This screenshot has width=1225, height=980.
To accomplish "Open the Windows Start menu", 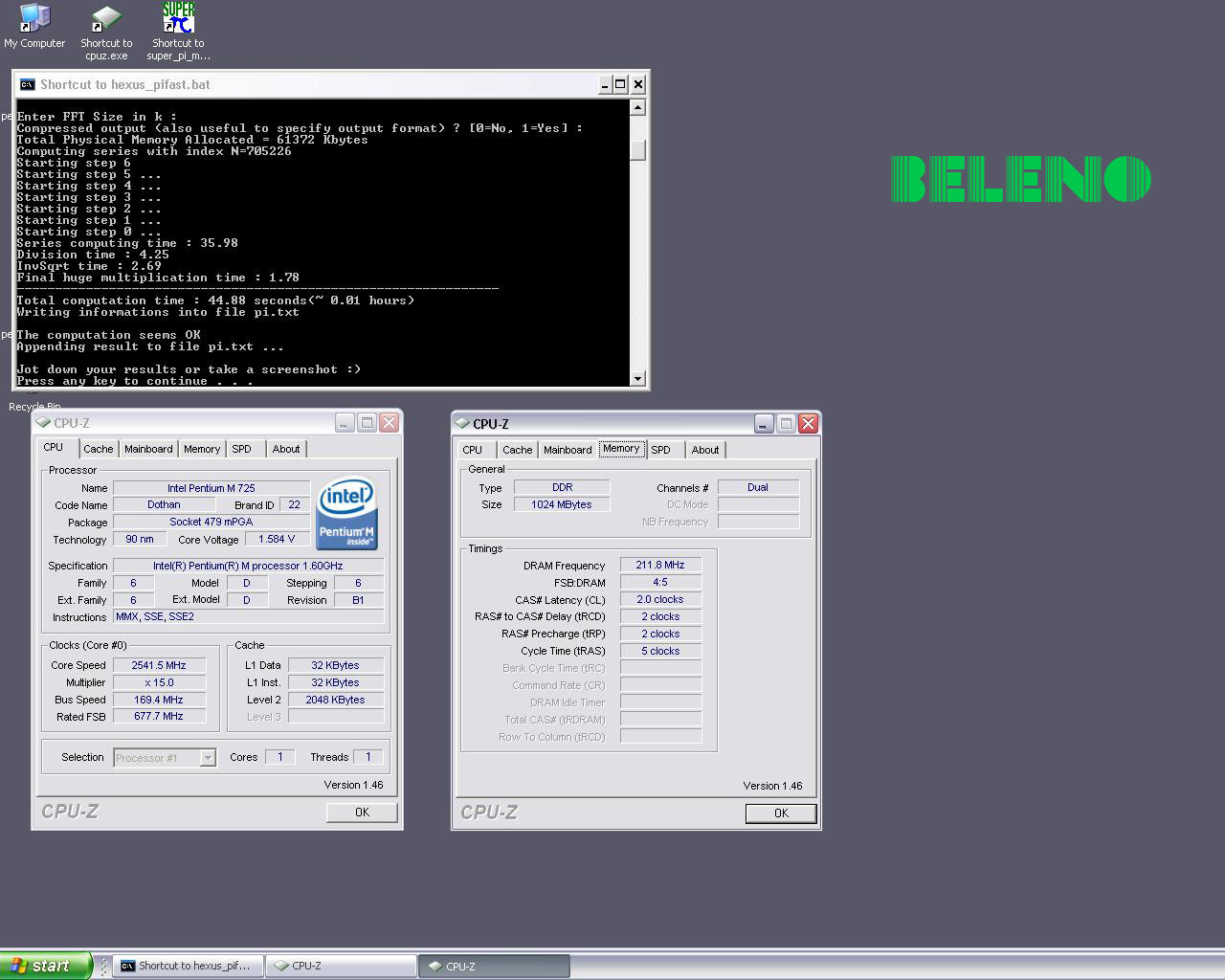I will (x=46, y=966).
